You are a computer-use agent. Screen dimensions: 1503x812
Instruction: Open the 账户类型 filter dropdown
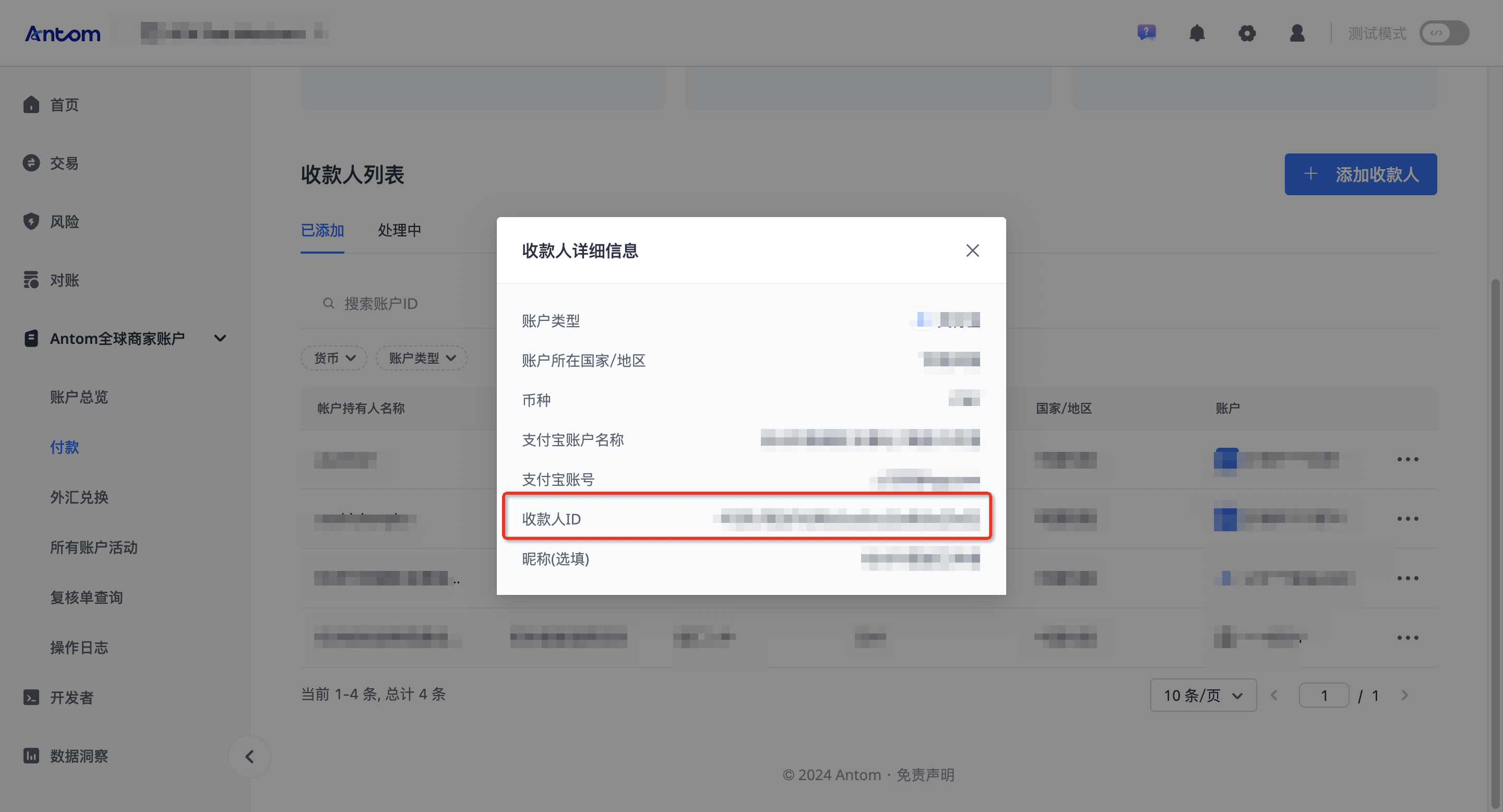tap(421, 358)
